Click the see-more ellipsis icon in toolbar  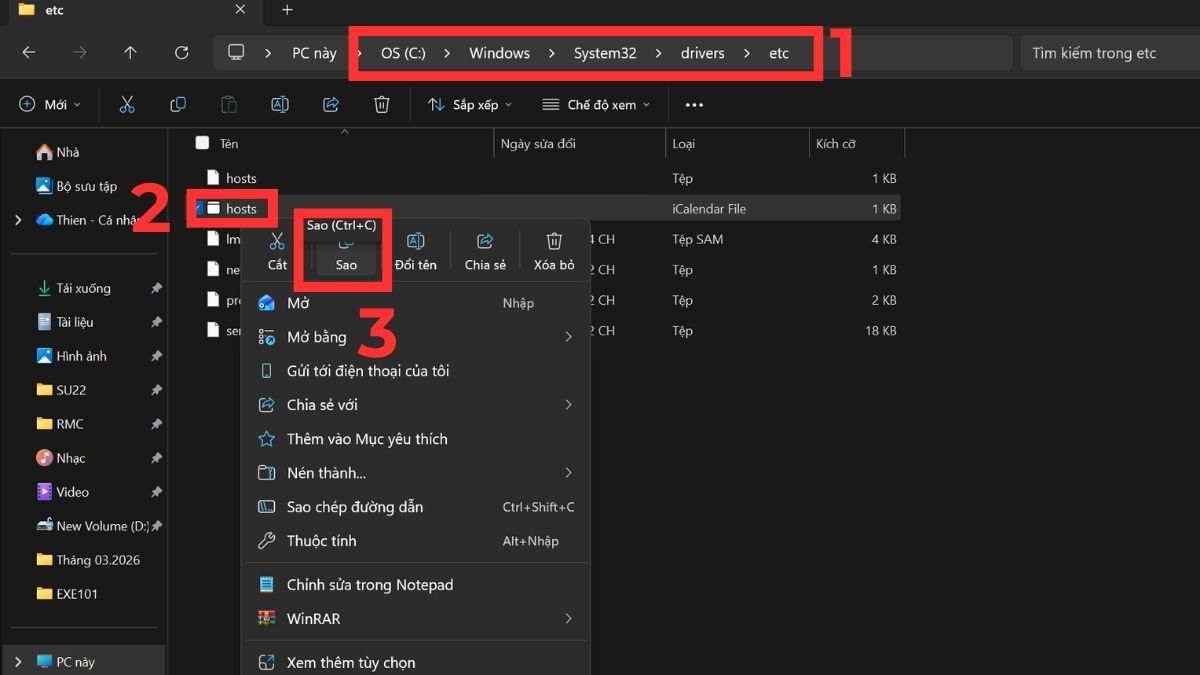click(x=694, y=104)
